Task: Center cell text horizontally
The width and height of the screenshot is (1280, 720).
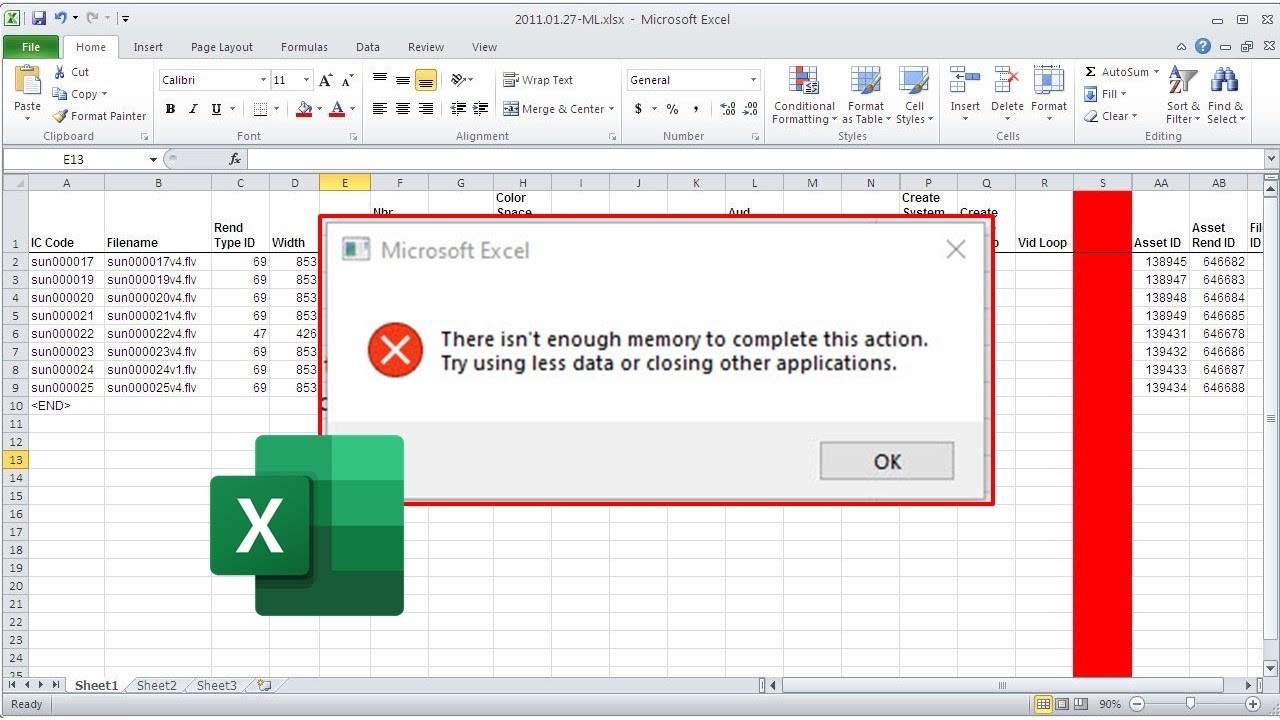Action: [x=402, y=109]
